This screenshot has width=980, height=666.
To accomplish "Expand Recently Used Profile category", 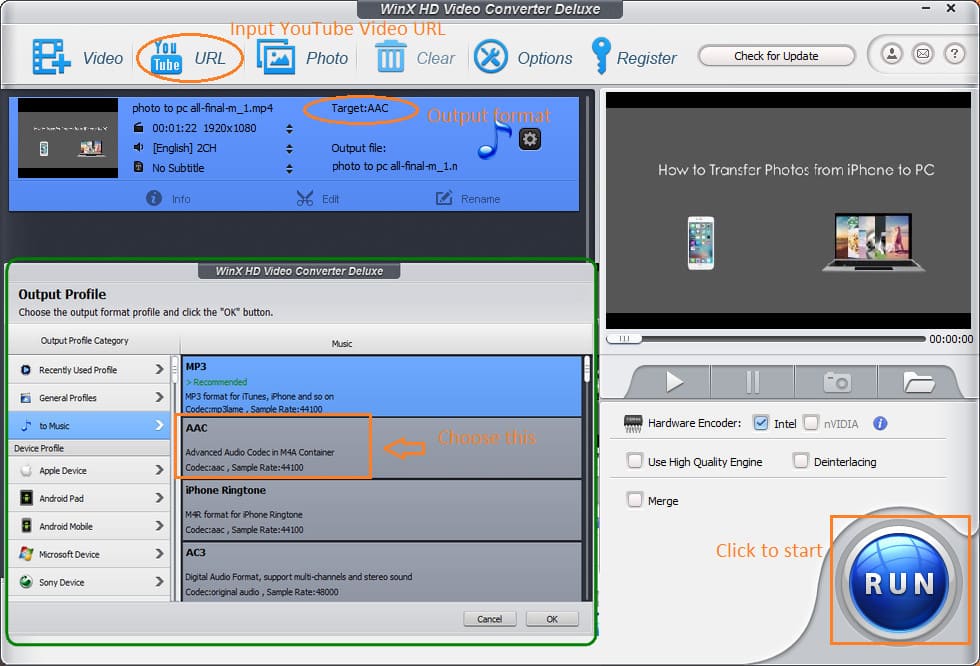I will (x=89, y=370).
